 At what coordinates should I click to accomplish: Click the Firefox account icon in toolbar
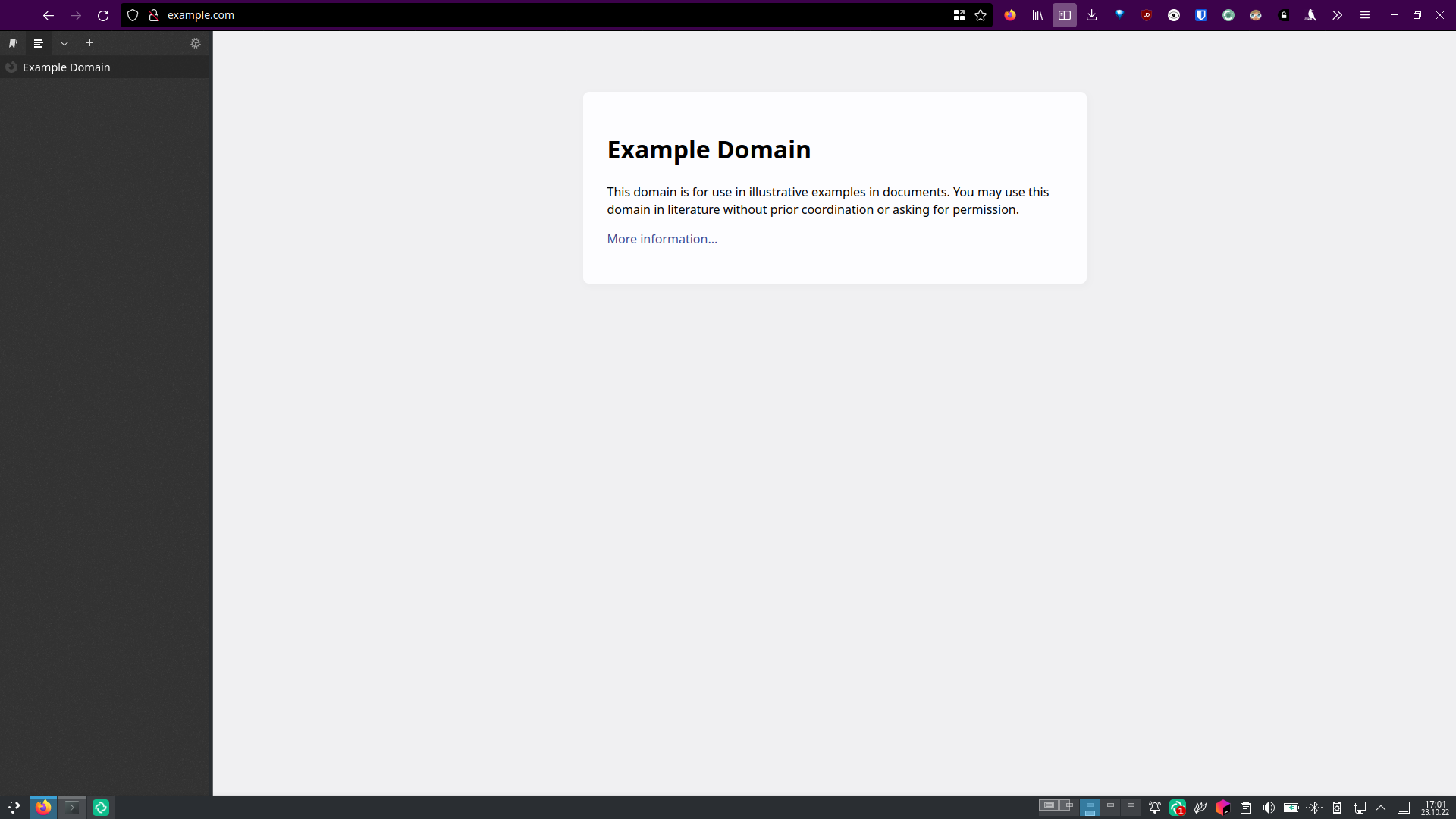tap(1010, 15)
